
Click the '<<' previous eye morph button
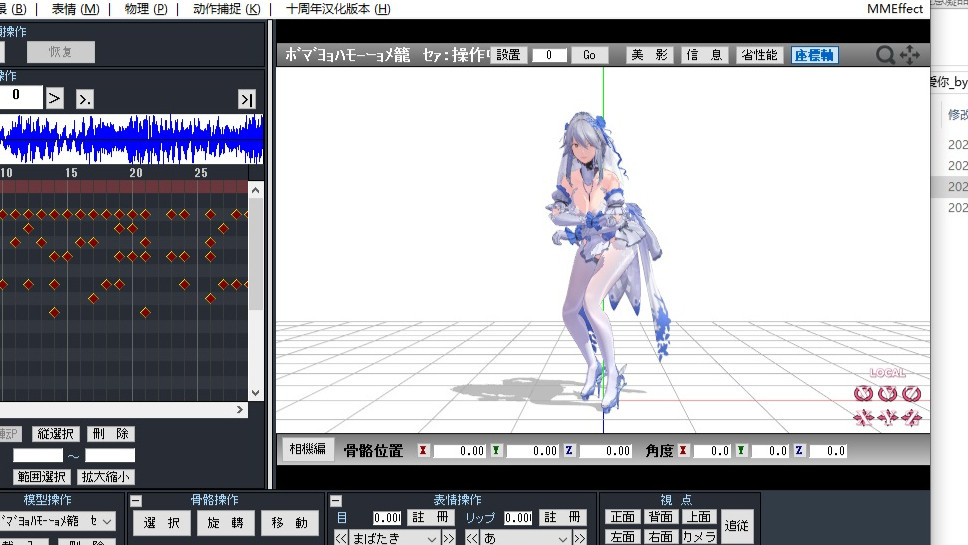pyautogui.click(x=341, y=538)
